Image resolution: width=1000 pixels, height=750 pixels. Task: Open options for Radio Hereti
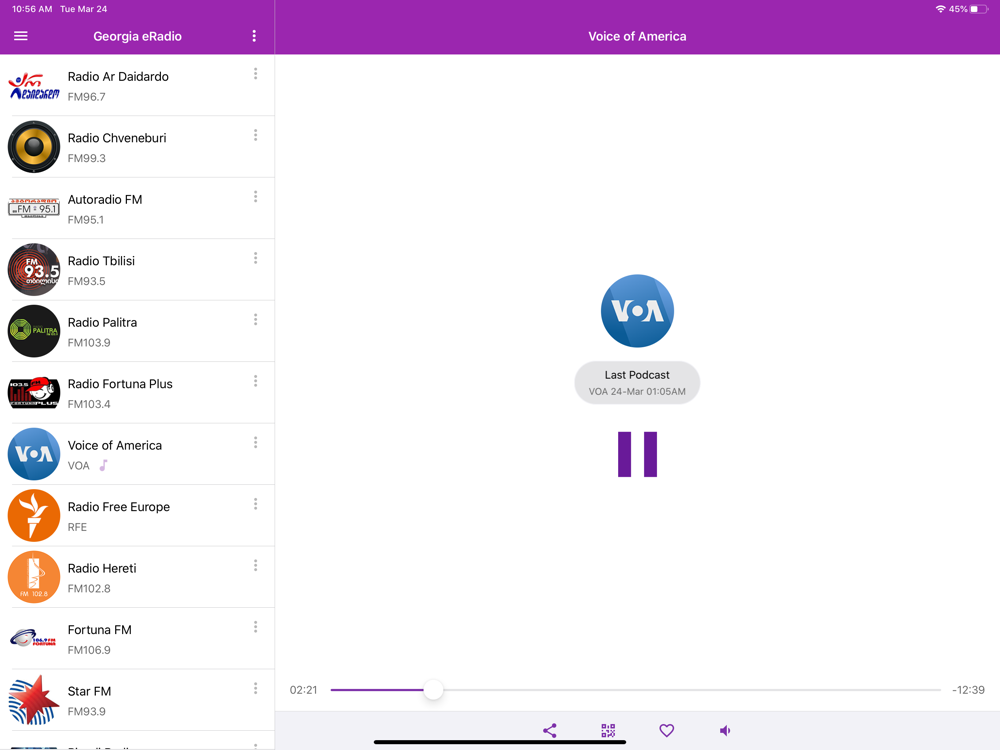256,566
